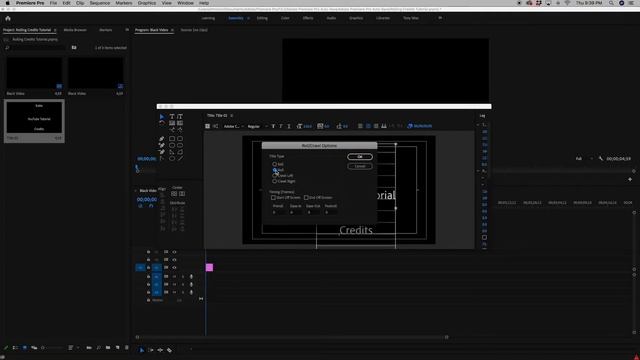Select the Razor tool below the timeline

coord(169,350)
